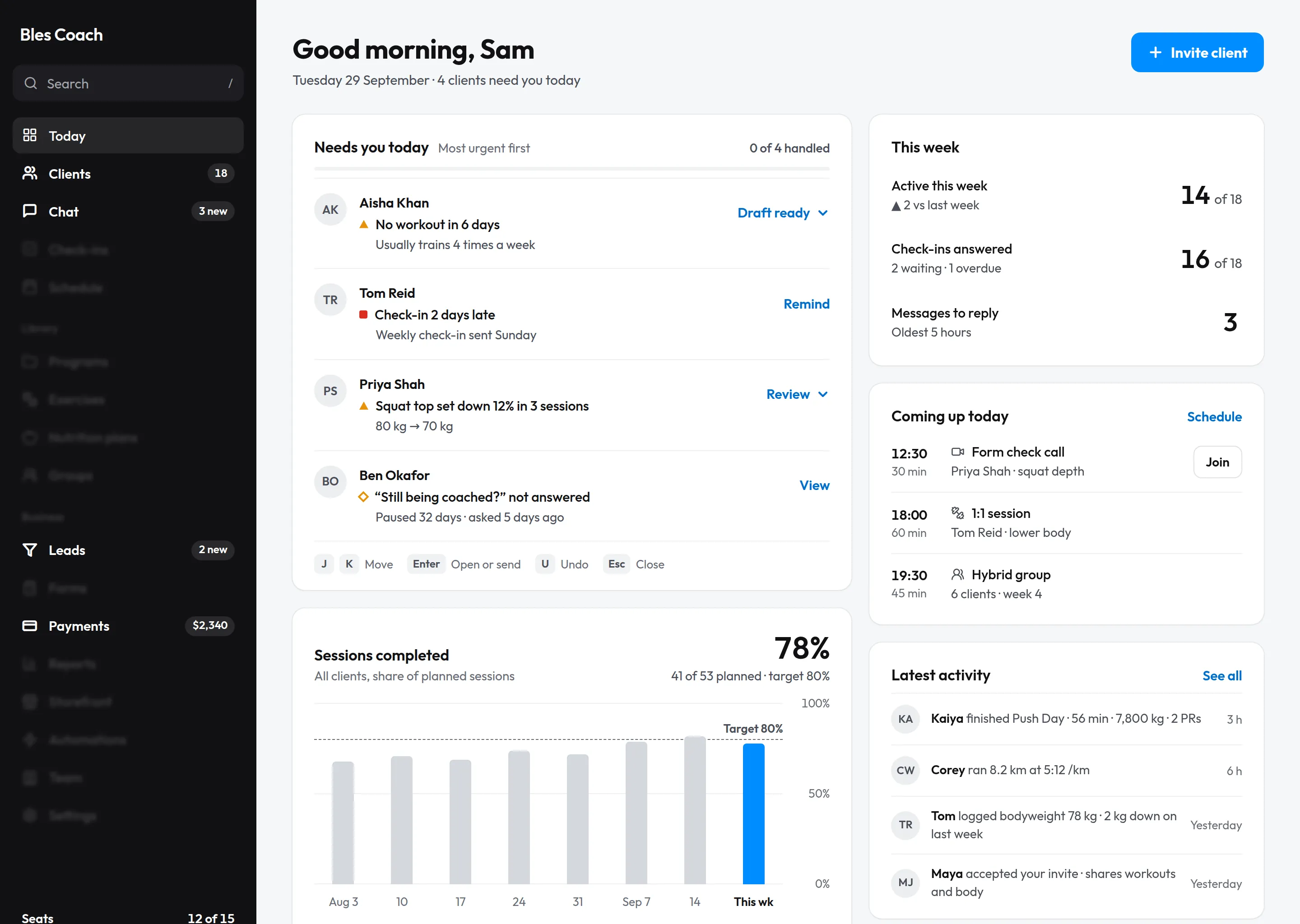Click the plus icon on Invite client

(1156, 52)
